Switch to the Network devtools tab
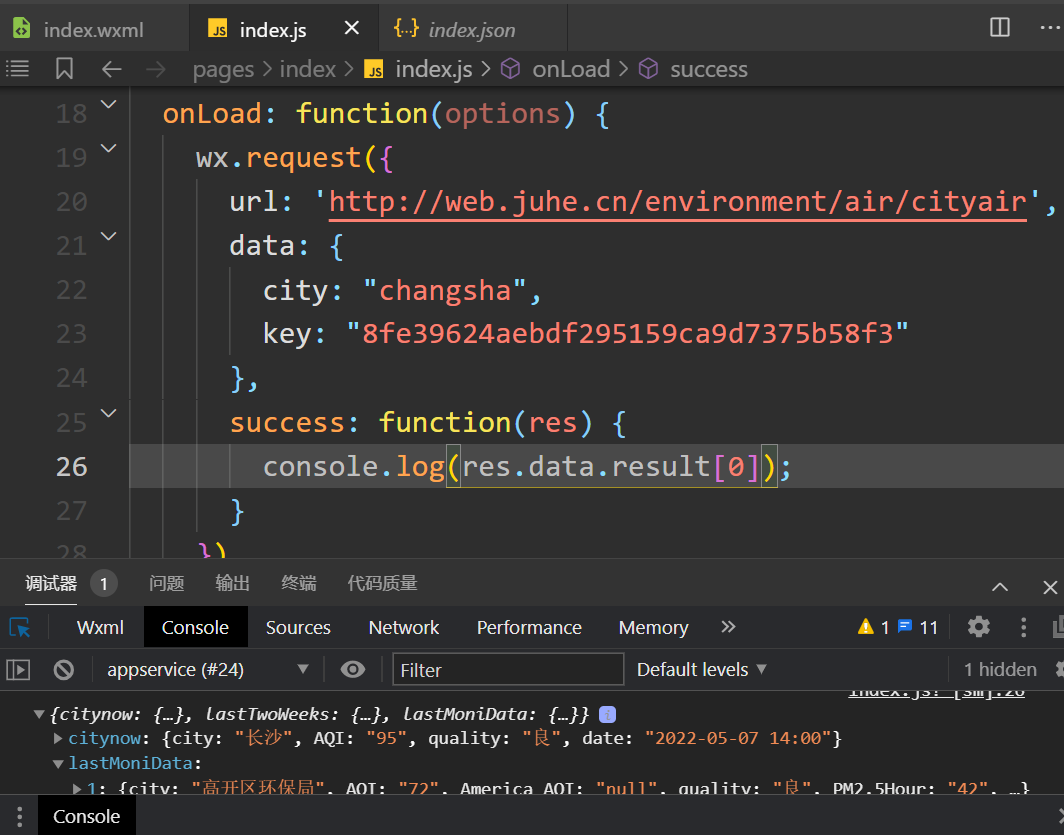The width and height of the screenshot is (1064, 835). (404, 627)
